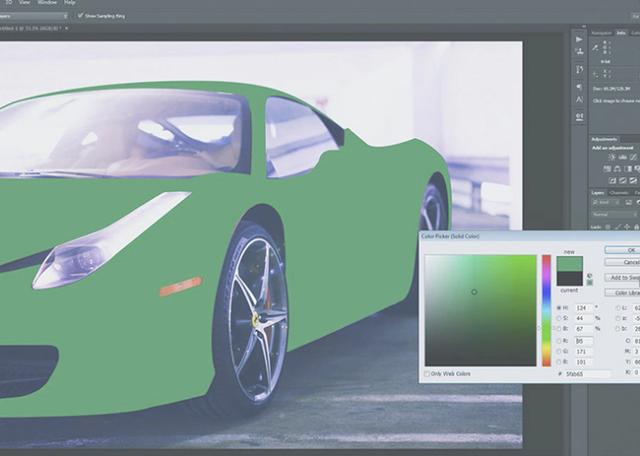Select the Adjustments tab
Viewport: 640px width, 456px height.
click(x=604, y=139)
